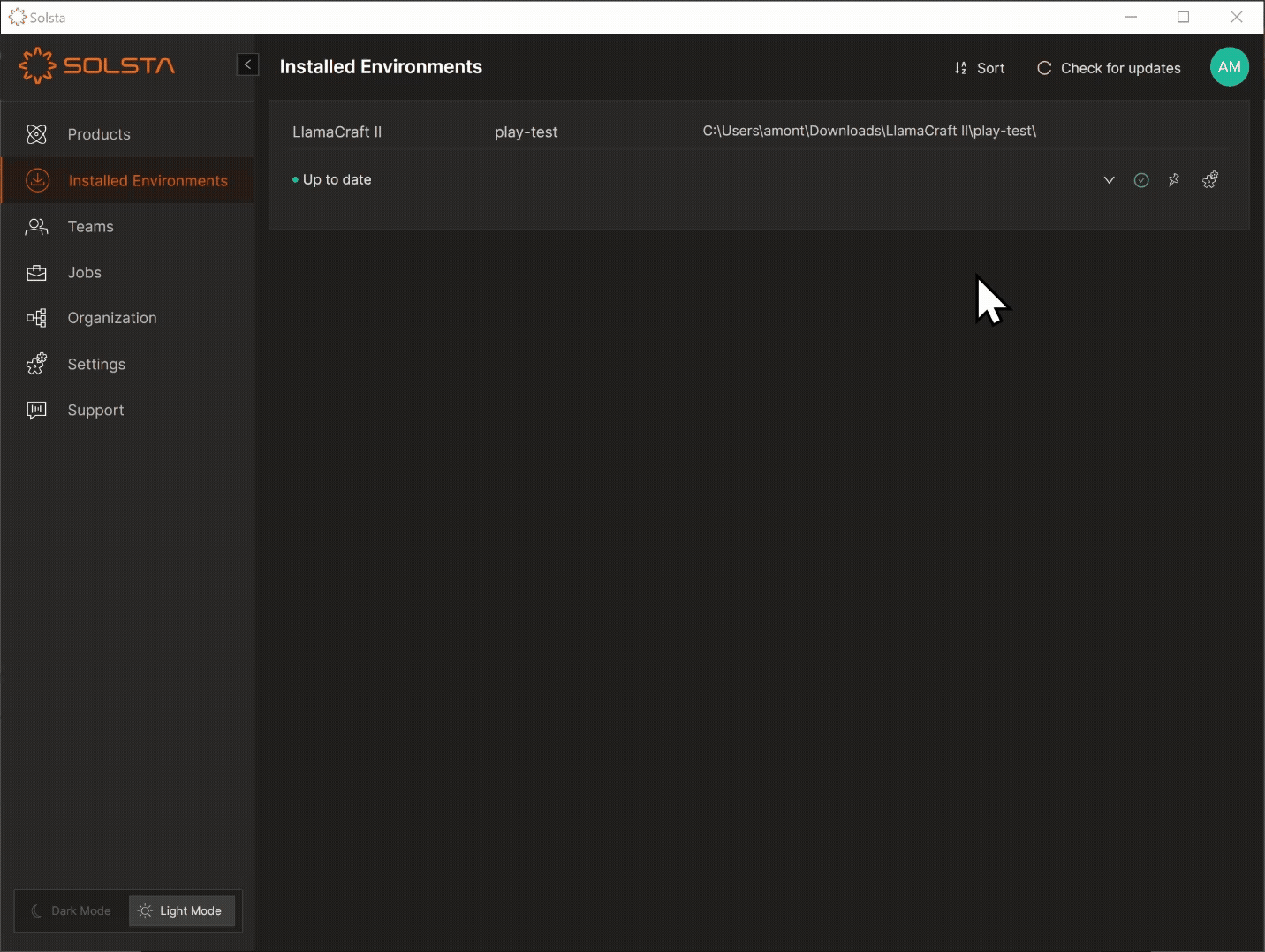Open the sidebar Settings gear icon
Screen dimensions: 1265x952
coord(36,364)
